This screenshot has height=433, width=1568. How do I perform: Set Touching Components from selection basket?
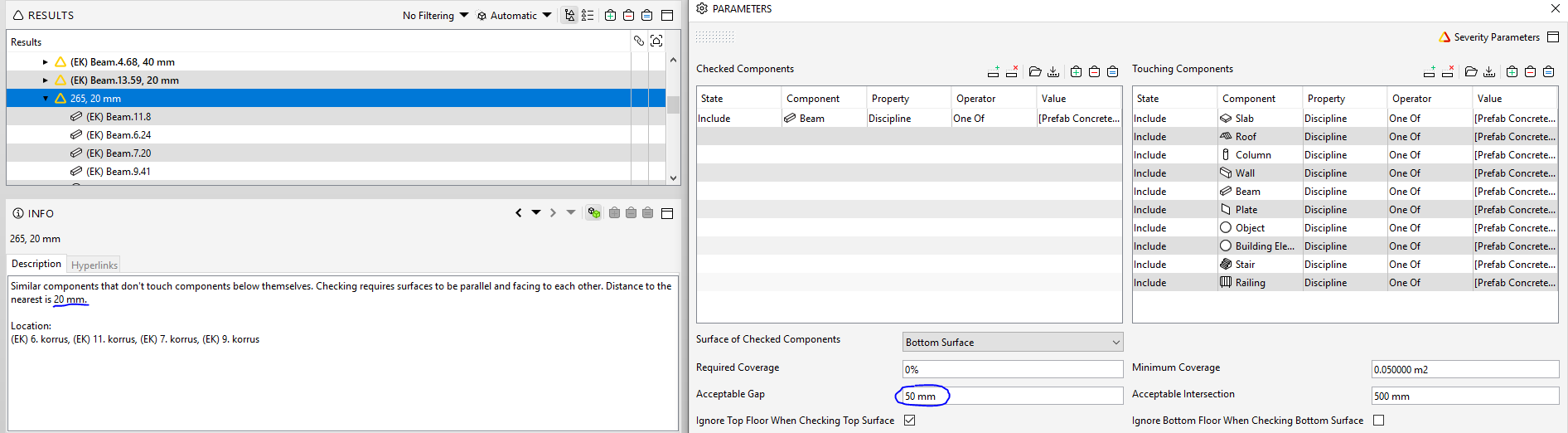[x=1548, y=71]
